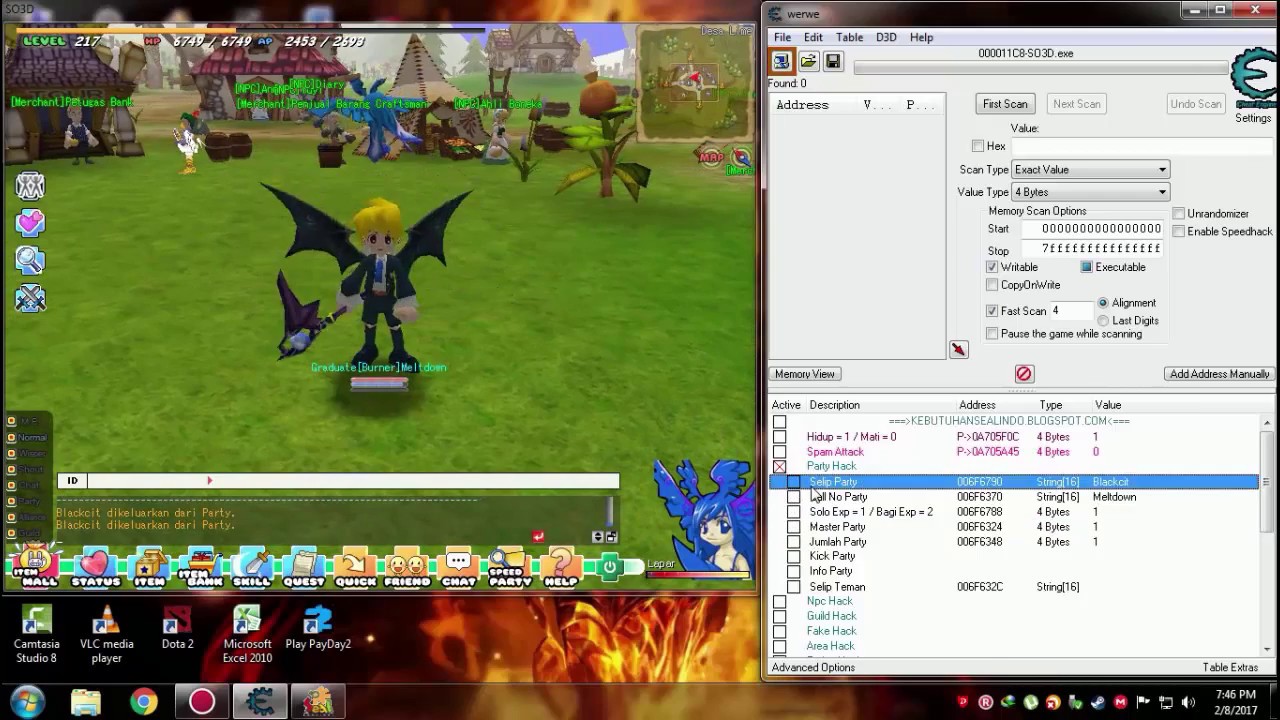The width and height of the screenshot is (1280, 720).
Task: Click the pink heart icon on game left side
Action: coord(30,223)
